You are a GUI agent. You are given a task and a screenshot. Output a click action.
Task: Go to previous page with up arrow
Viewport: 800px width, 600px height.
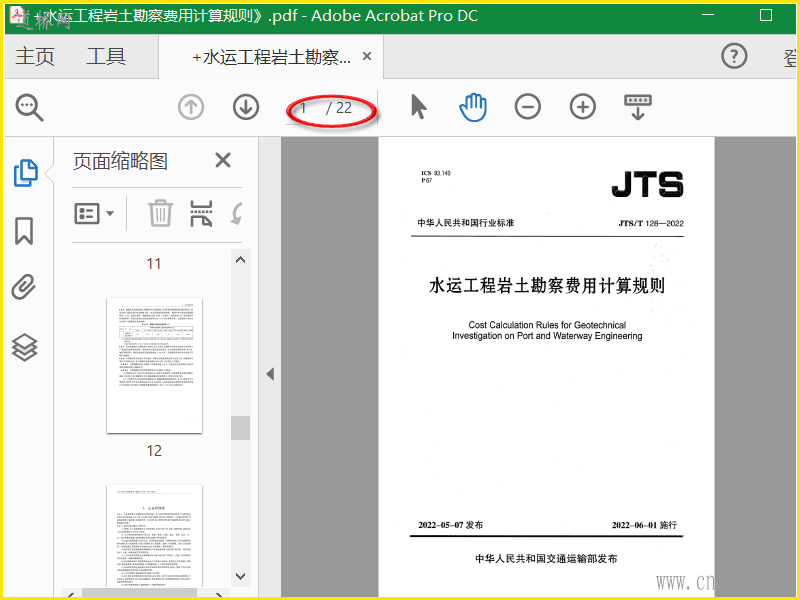coord(191,107)
